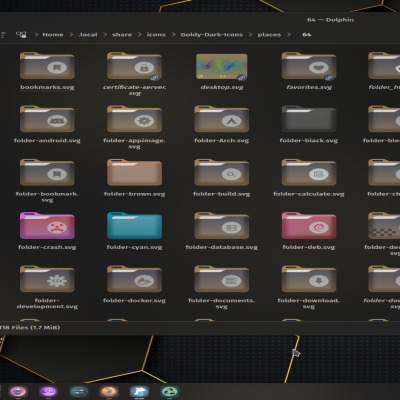Open the purple app icon in taskbar
Screen dimensions: 400x400
pyautogui.click(x=48, y=392)
